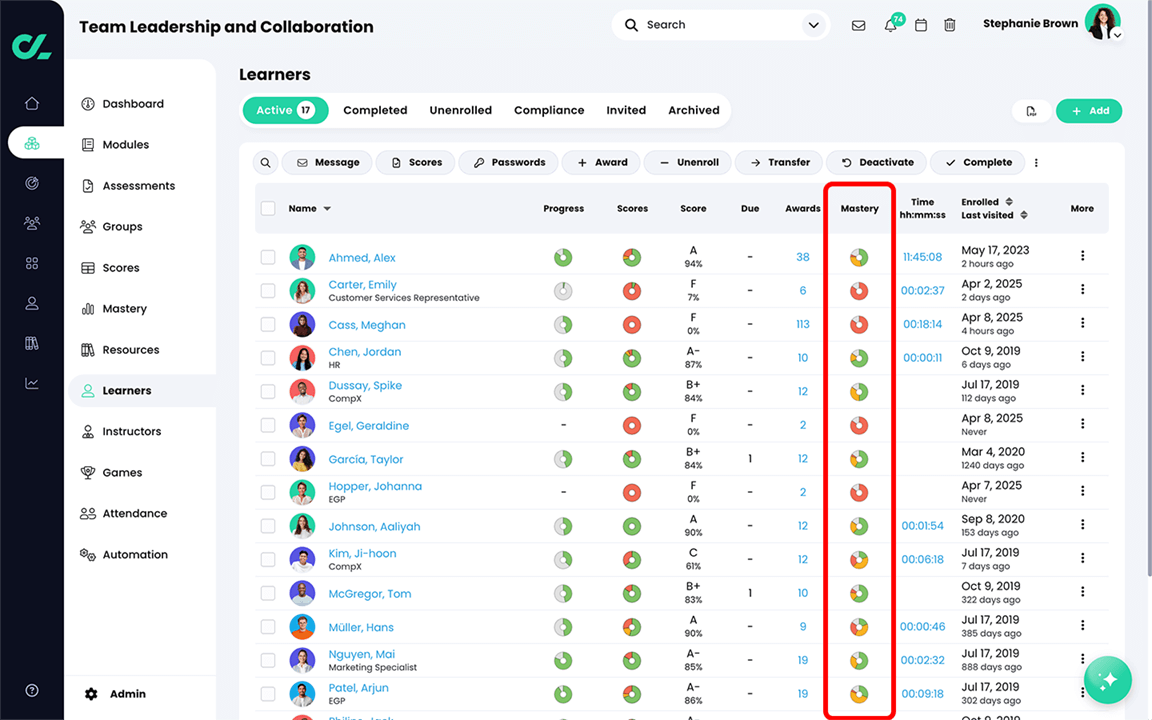Open the calendar icon in the top bar

click(x=921, y=25)
